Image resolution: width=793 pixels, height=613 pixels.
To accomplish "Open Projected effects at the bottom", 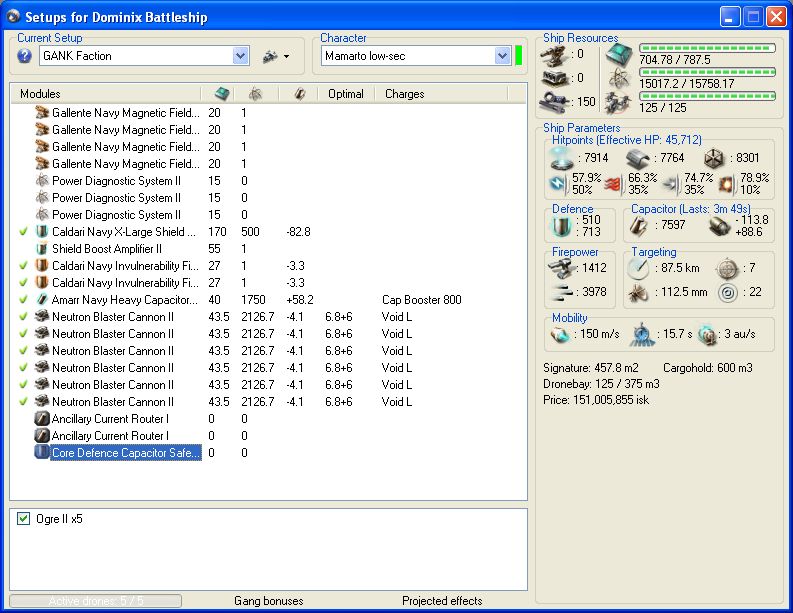I will (x=442, y=601).
